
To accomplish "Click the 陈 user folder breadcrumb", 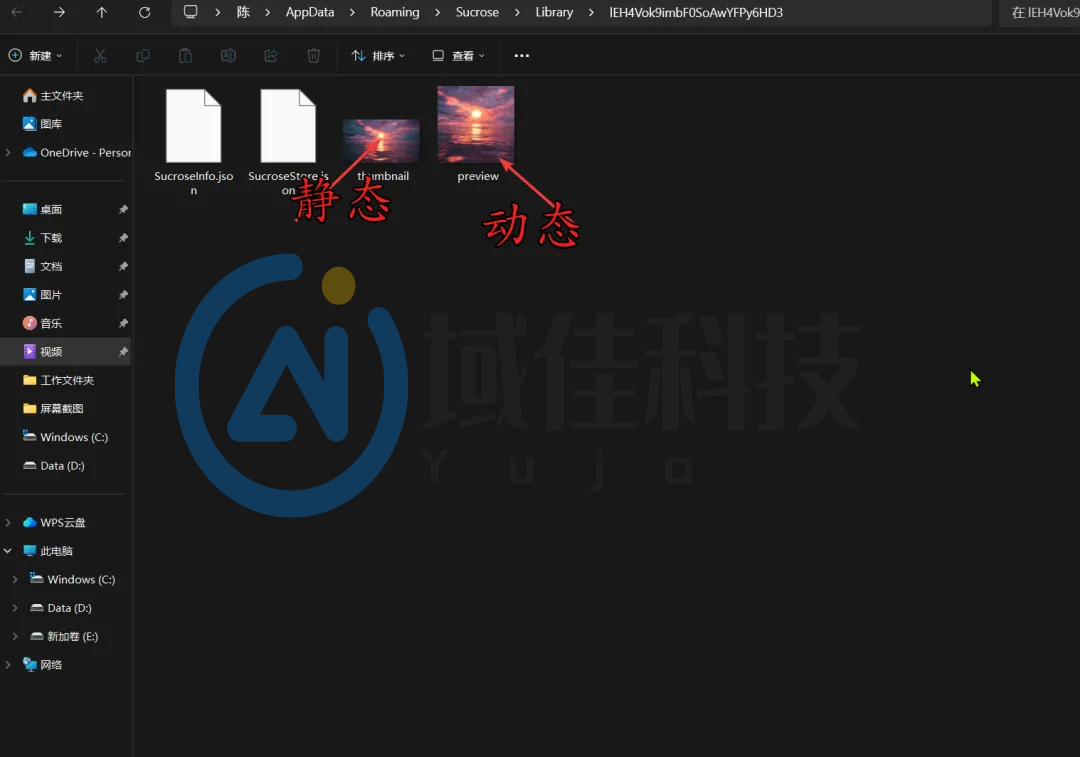I will click(x=243, y=12).
